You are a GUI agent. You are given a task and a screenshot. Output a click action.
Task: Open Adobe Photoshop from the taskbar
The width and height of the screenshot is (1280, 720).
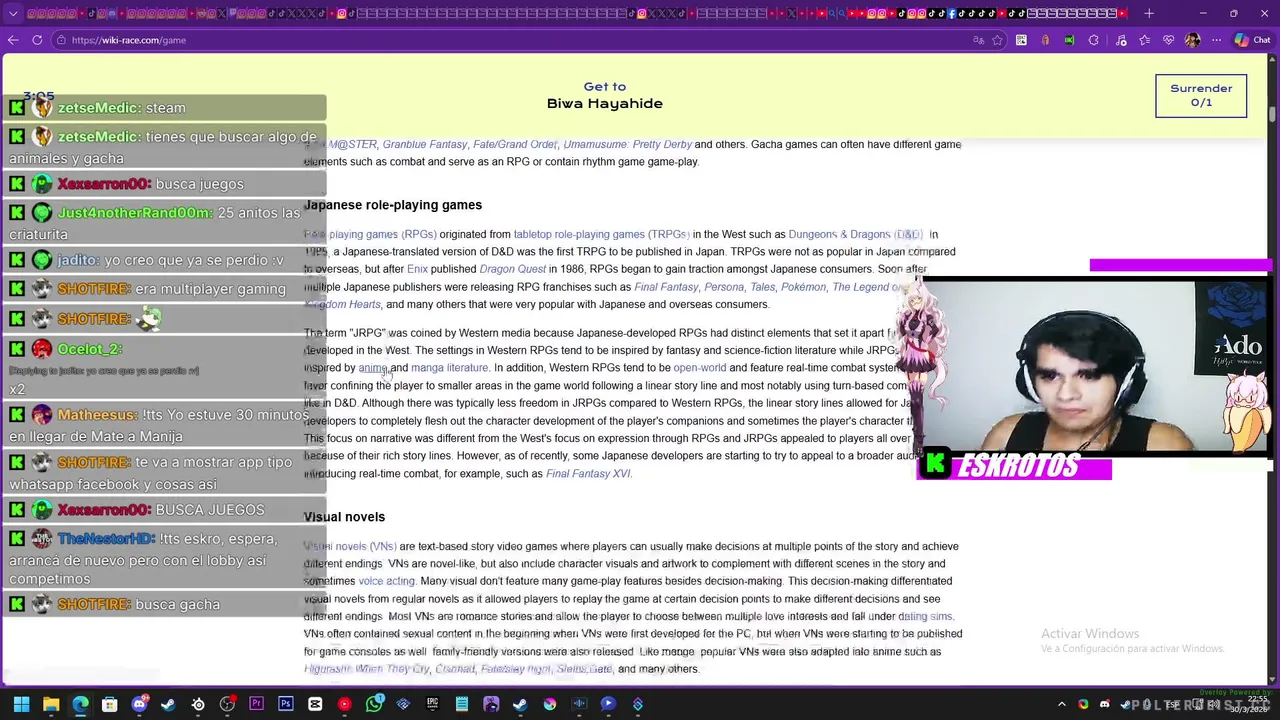286,704
